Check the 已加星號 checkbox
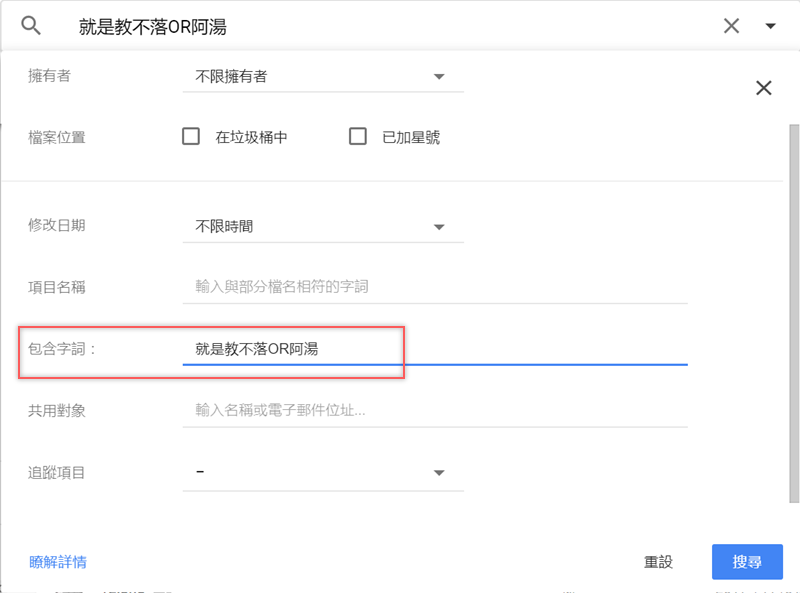Screen dimensions: 800x593 tap(357, 137)
